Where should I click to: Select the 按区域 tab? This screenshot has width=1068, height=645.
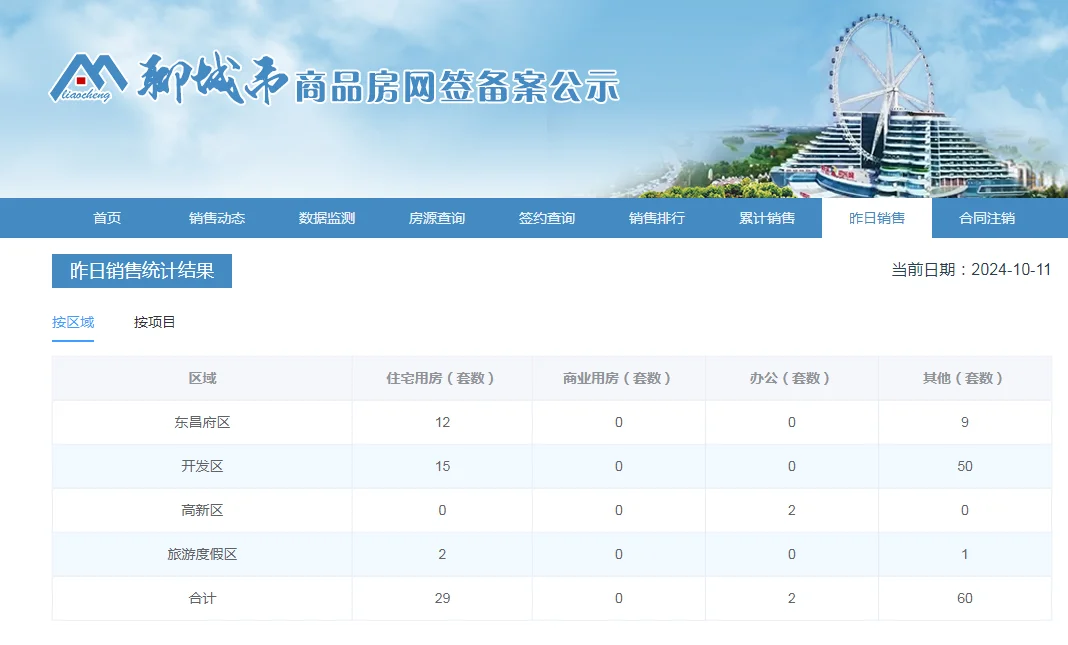[73, 322]
